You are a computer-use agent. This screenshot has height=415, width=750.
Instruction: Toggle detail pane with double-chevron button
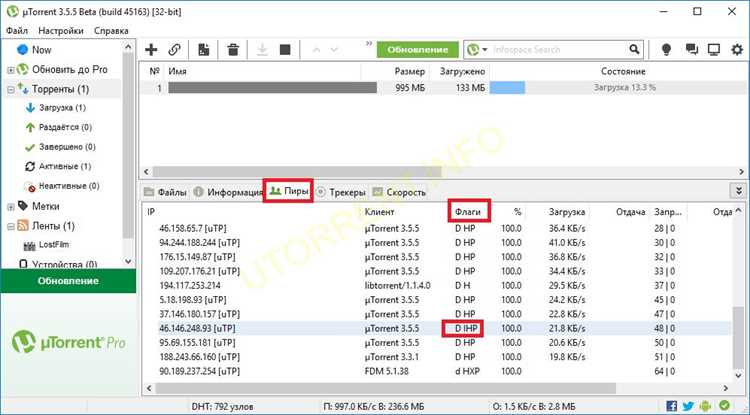click(738, 191)
